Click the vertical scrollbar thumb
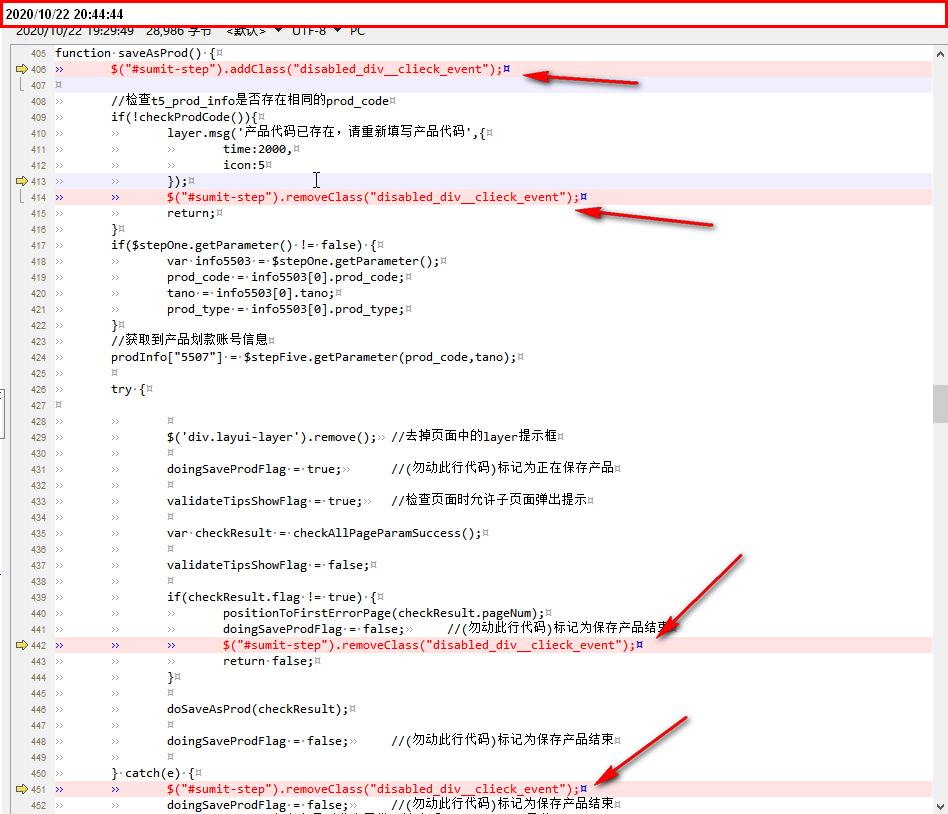Image resolution: width=948 pixels, height=814 pixels. pos(940,404)
